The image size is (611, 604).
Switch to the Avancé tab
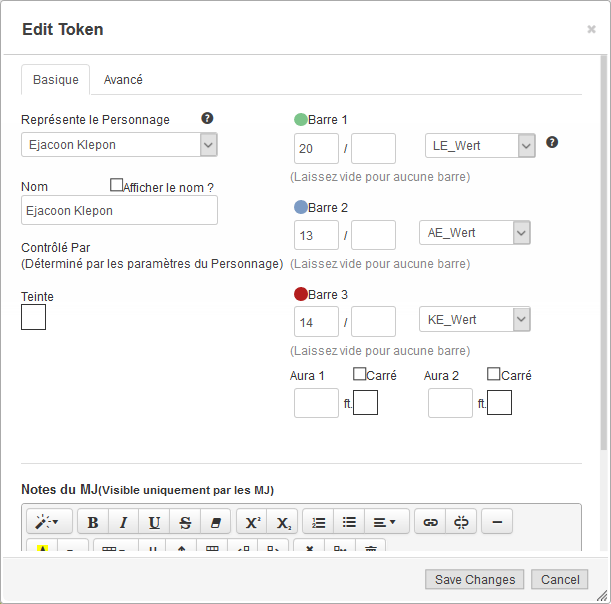123,80
